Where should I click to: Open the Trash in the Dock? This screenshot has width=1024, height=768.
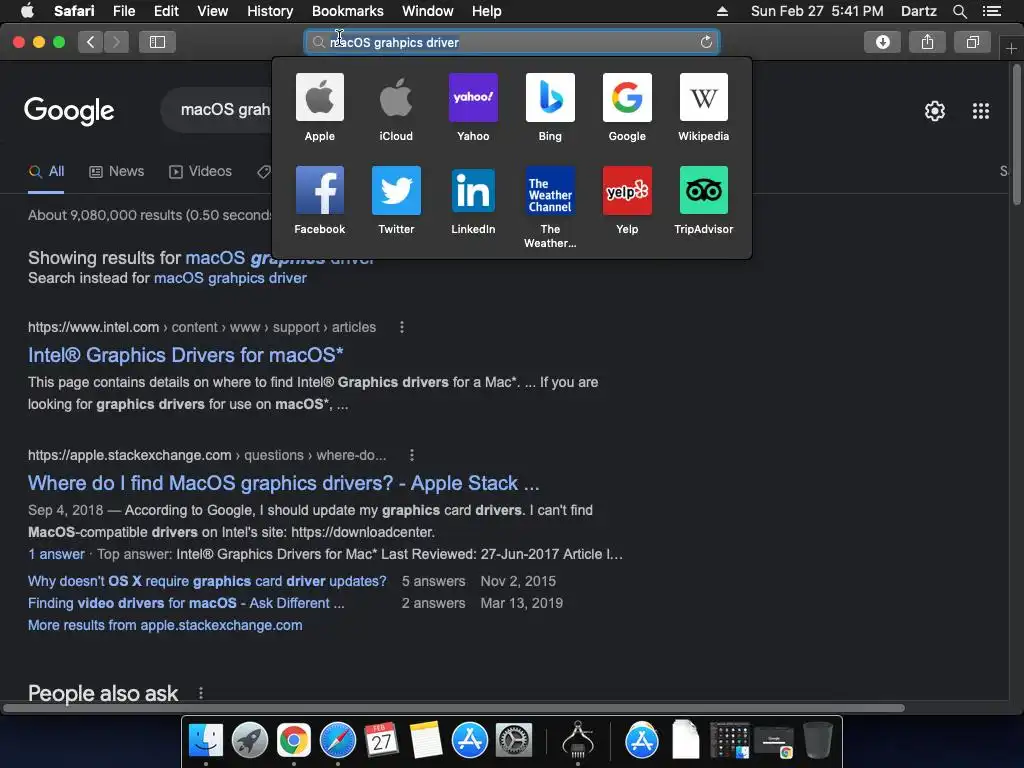818,740
